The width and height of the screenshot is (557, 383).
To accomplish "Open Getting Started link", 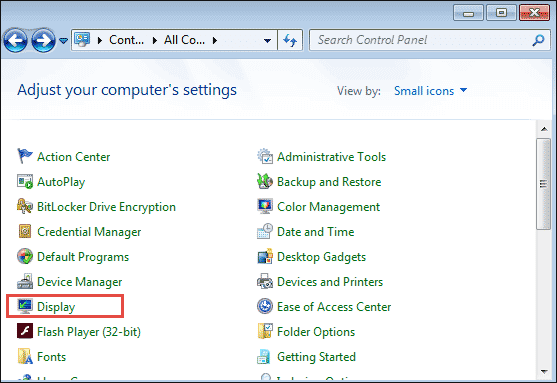I will (317, 357).
